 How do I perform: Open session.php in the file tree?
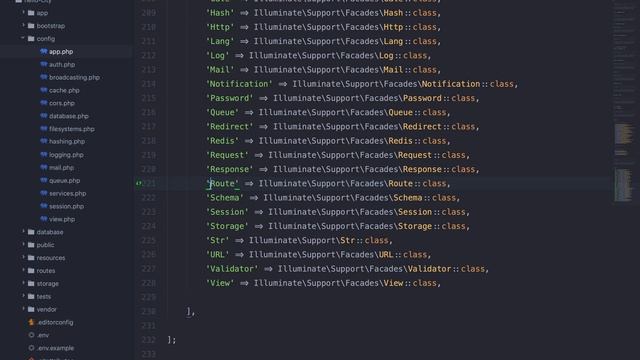click(x=66, y=206)
